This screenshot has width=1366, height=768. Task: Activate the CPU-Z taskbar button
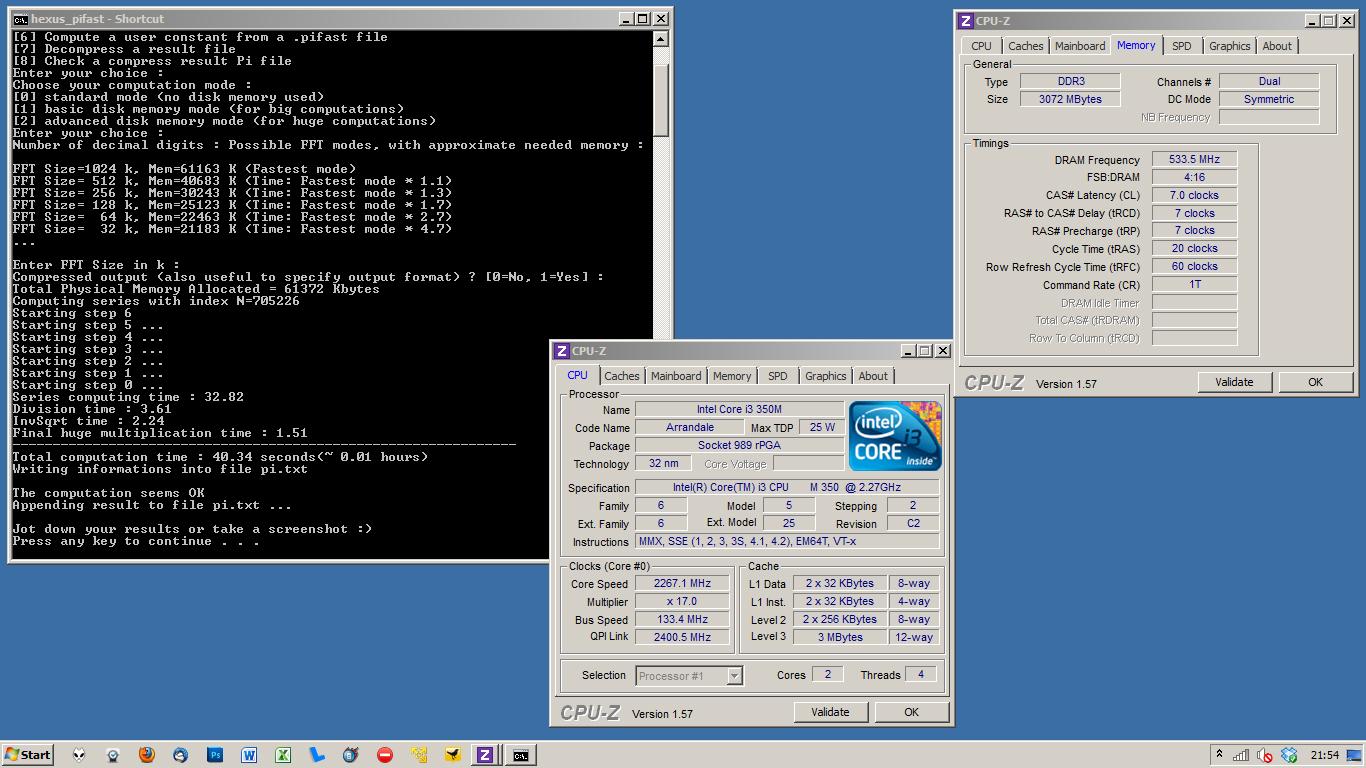[485, 755]
